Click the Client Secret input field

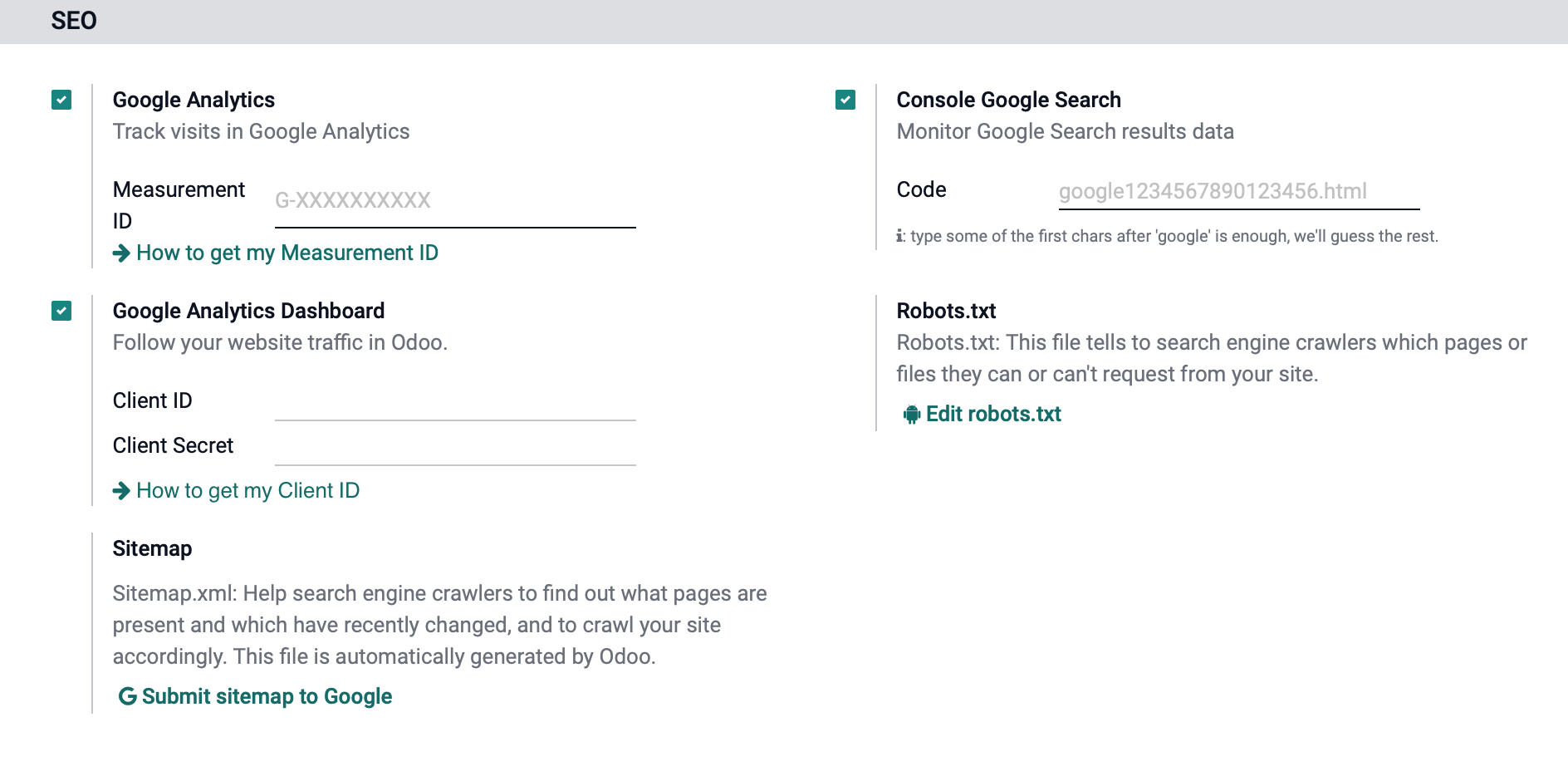click(x=455, y=448)
